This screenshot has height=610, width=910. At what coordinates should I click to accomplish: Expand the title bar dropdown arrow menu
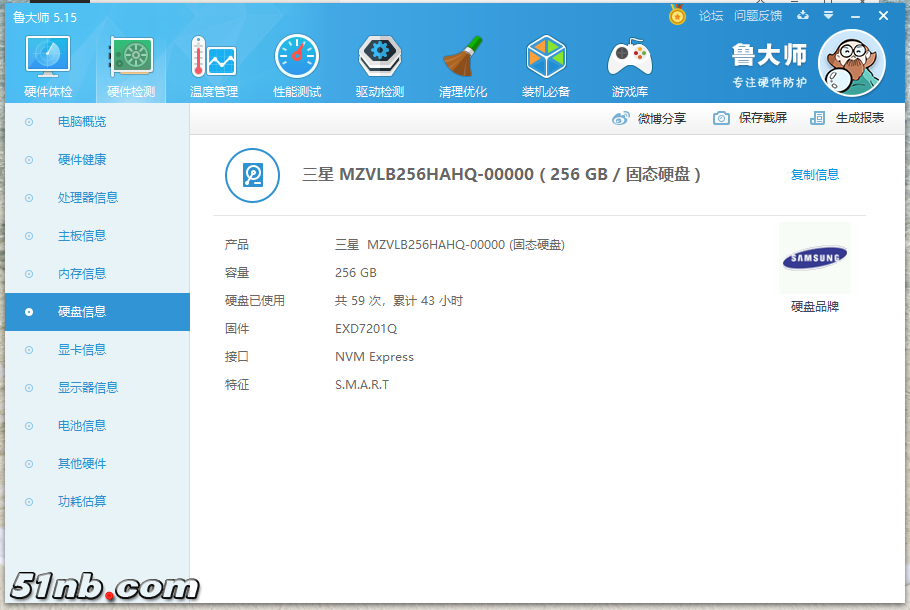coord(828,16)
